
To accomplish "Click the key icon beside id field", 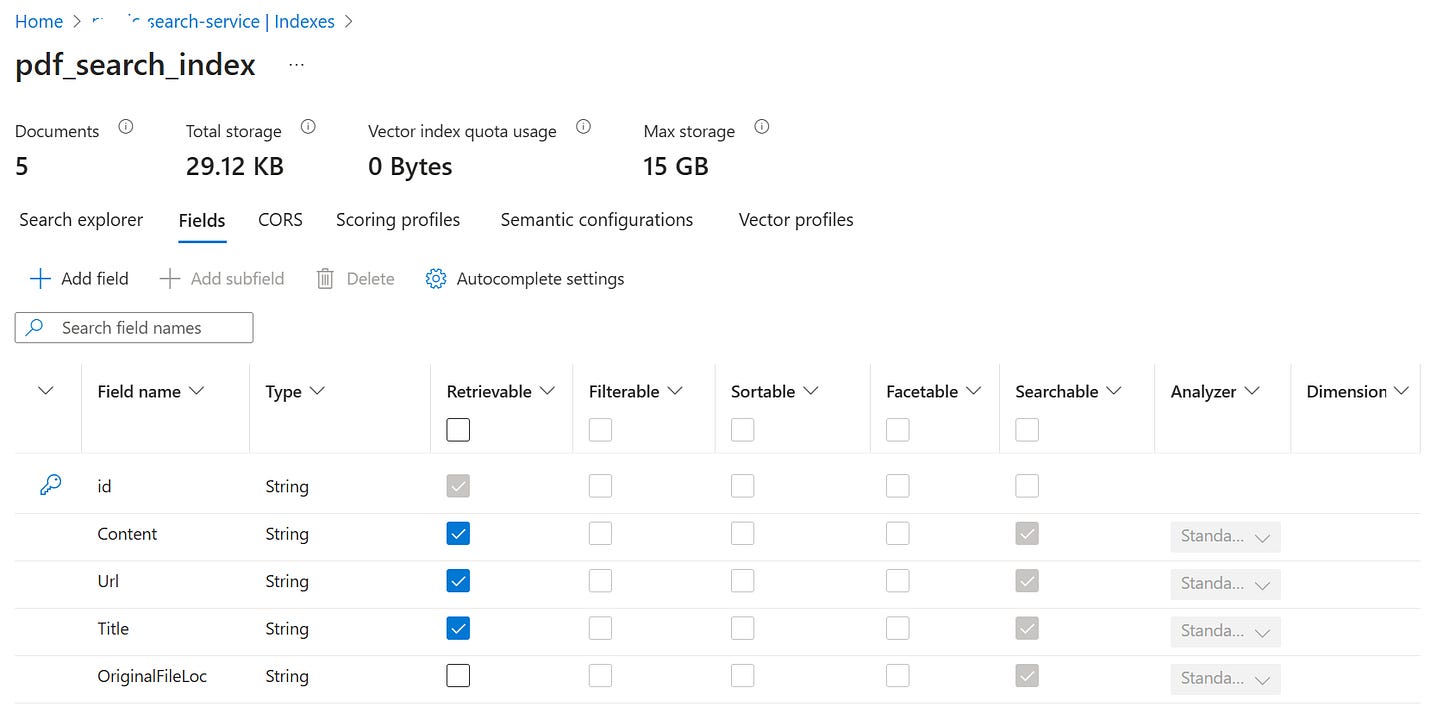I will point(50,485).
